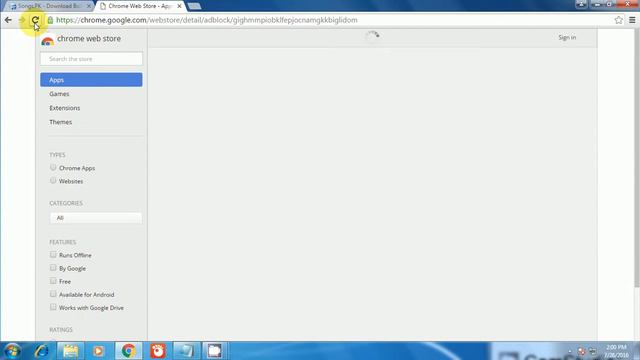Bookmark the page with the star icon

click(x=618, y=20)
